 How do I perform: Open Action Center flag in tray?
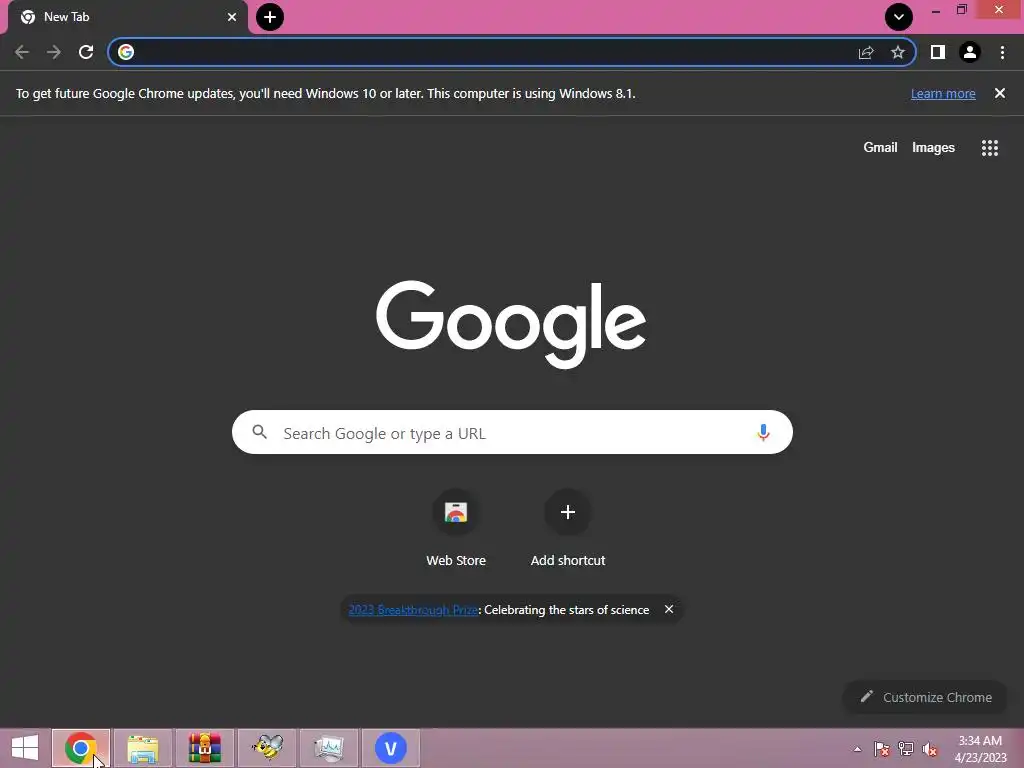[882, 749]
